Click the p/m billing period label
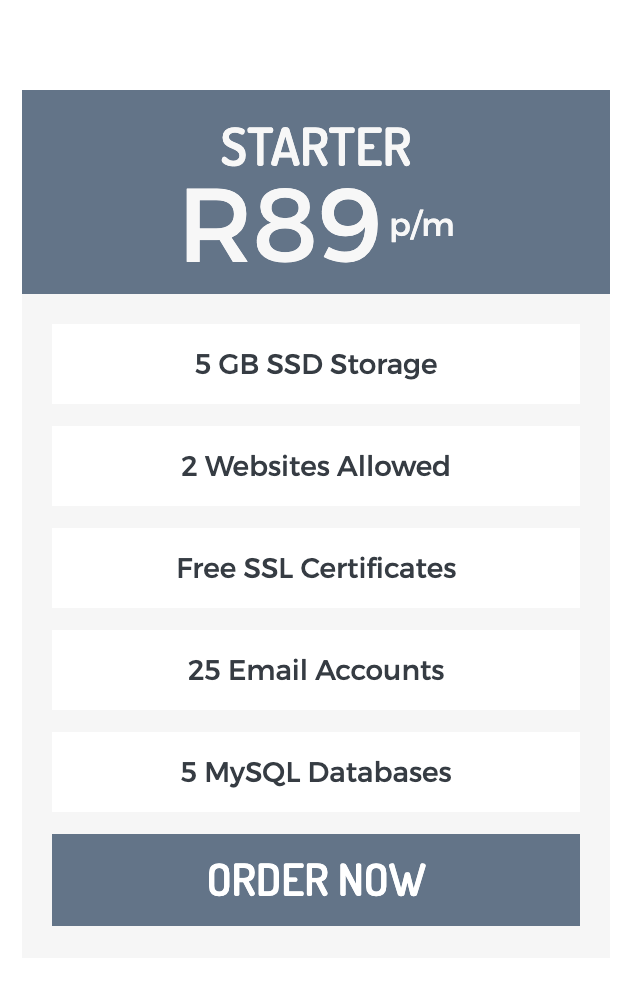 click(421, 226)
